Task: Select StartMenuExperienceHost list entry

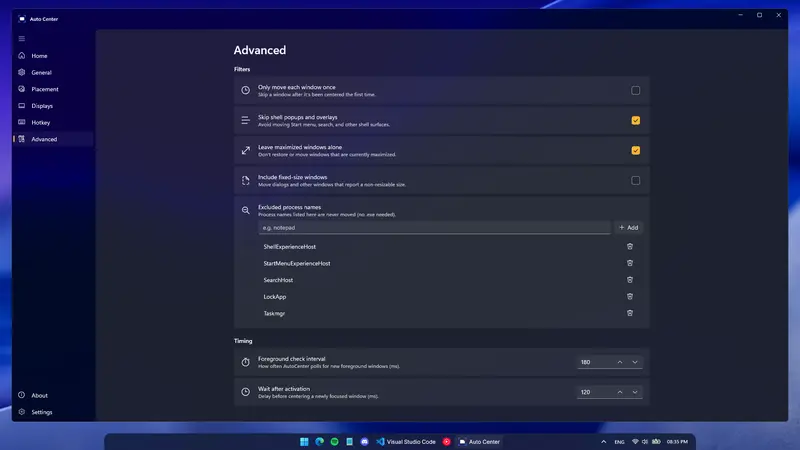Action: [296, 264]
